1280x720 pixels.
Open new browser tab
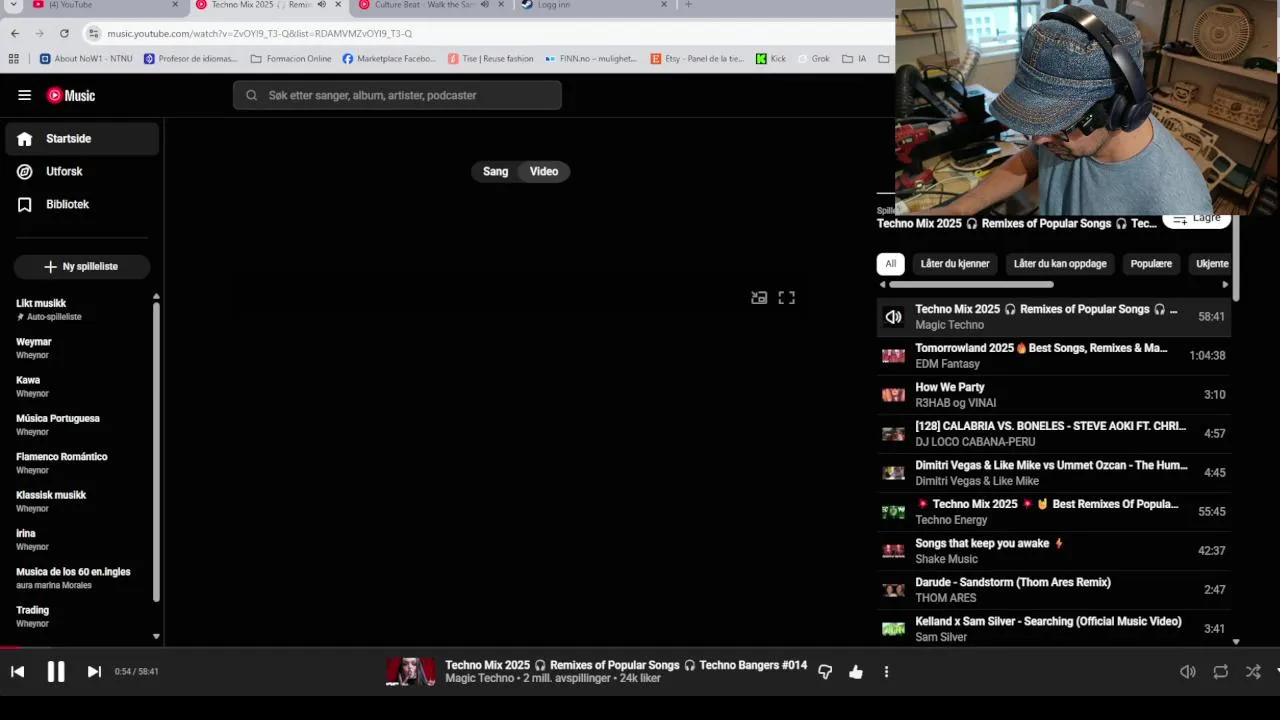[688, 5]
